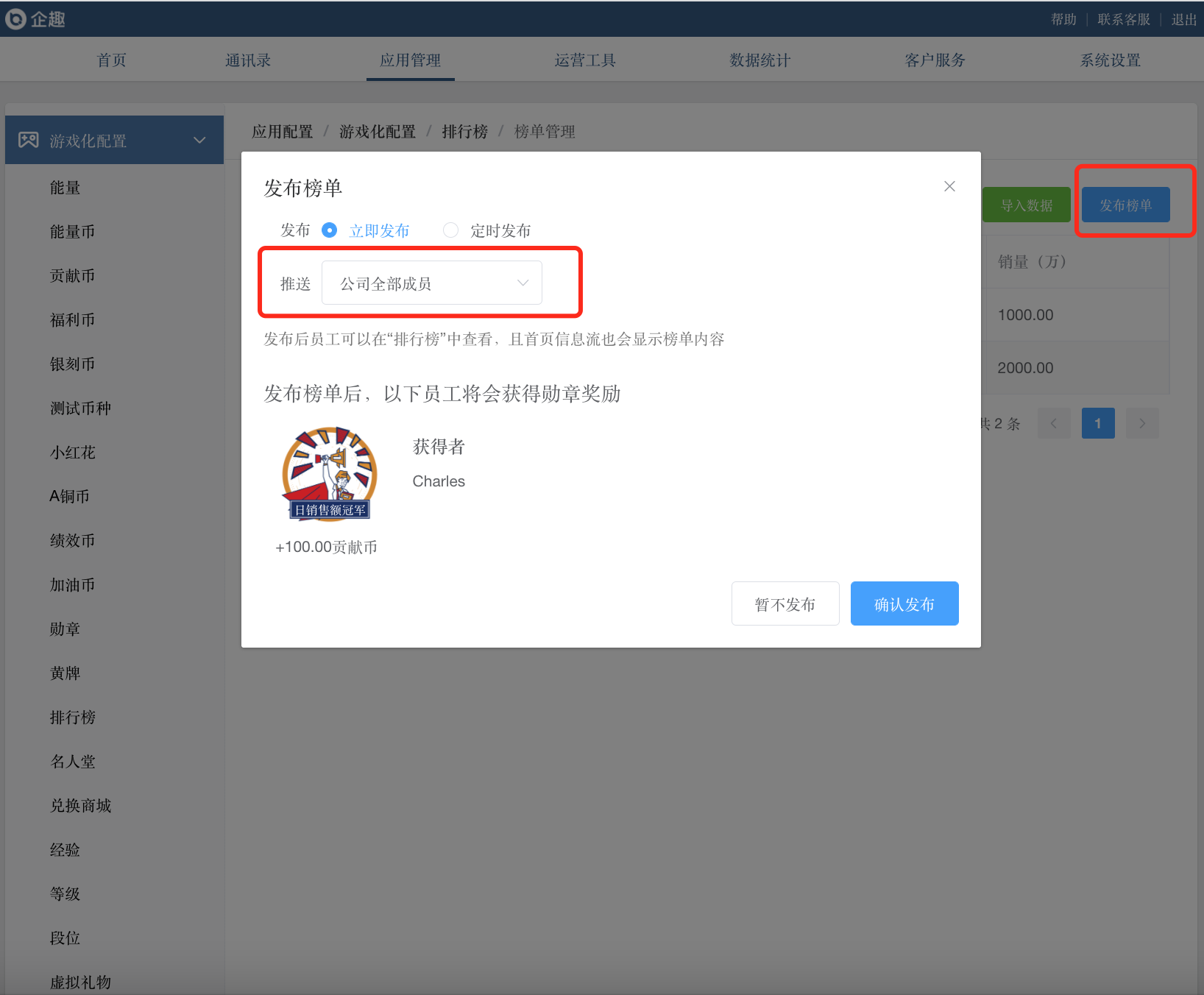Open 排行榜 breadcrumb link
The height and width of the screenshot is (995, 1204).
[465, 132]
